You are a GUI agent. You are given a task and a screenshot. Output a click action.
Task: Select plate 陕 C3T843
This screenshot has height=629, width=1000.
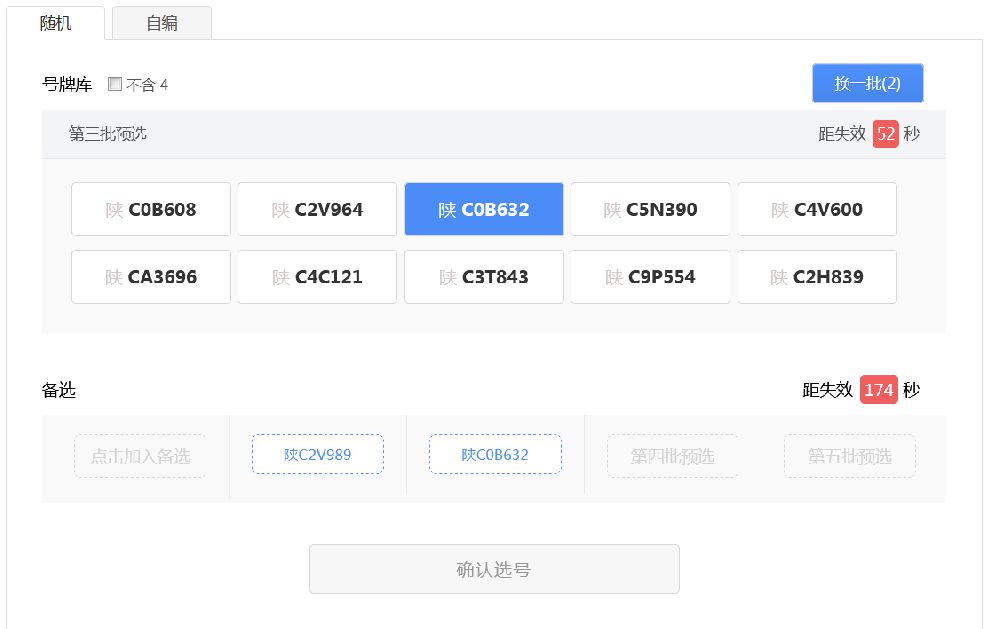tap(484, 277)
